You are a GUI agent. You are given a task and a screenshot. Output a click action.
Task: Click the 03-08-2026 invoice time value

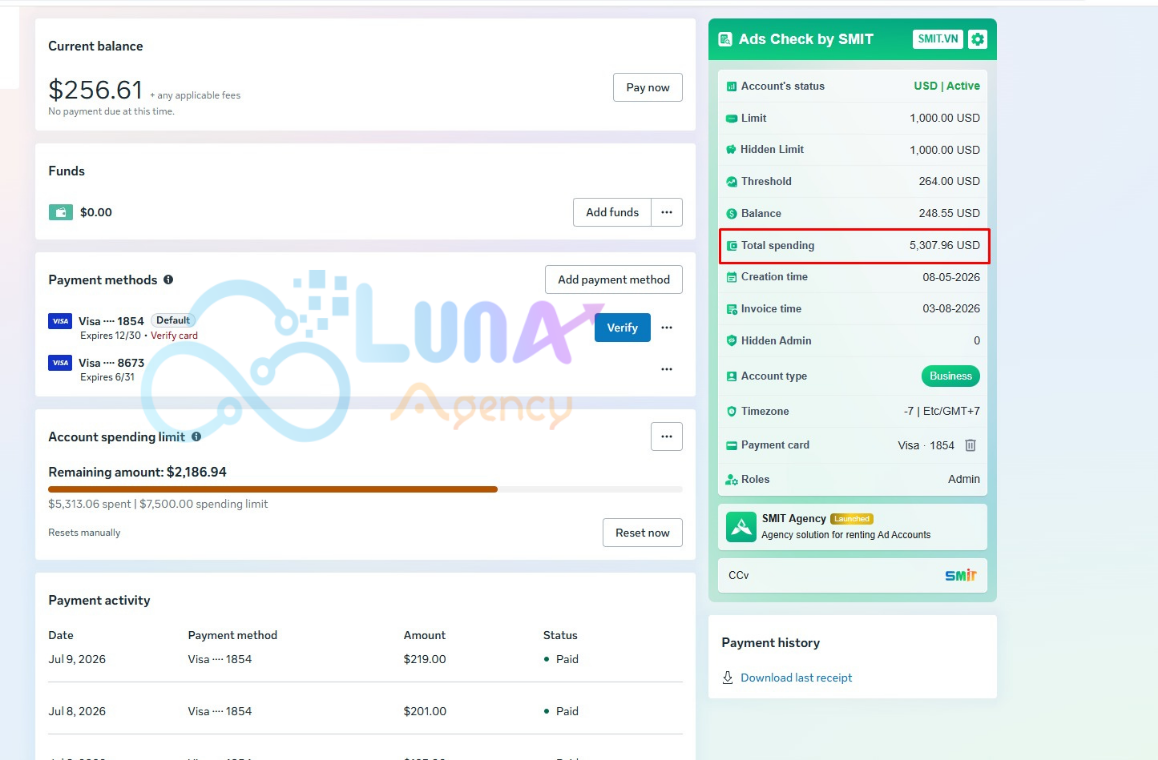[x=951, y=309]
